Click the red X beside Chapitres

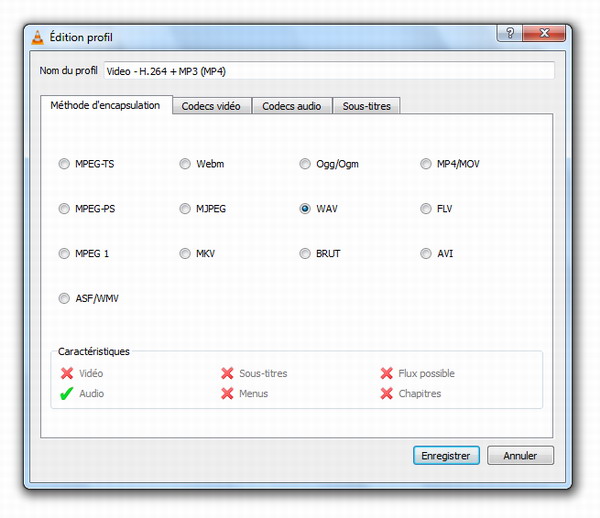(x=386, y=394)
